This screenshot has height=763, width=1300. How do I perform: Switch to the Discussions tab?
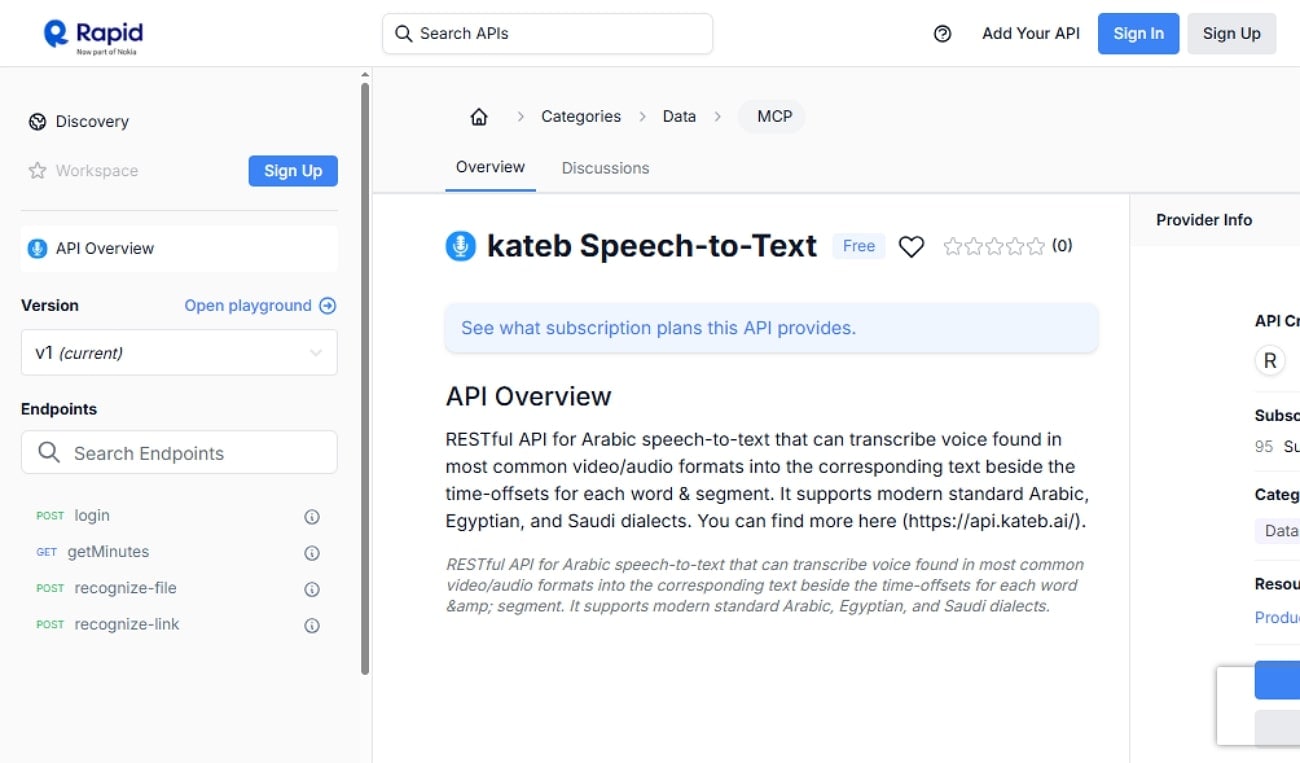pyautogui.click(x=605, y=168)
